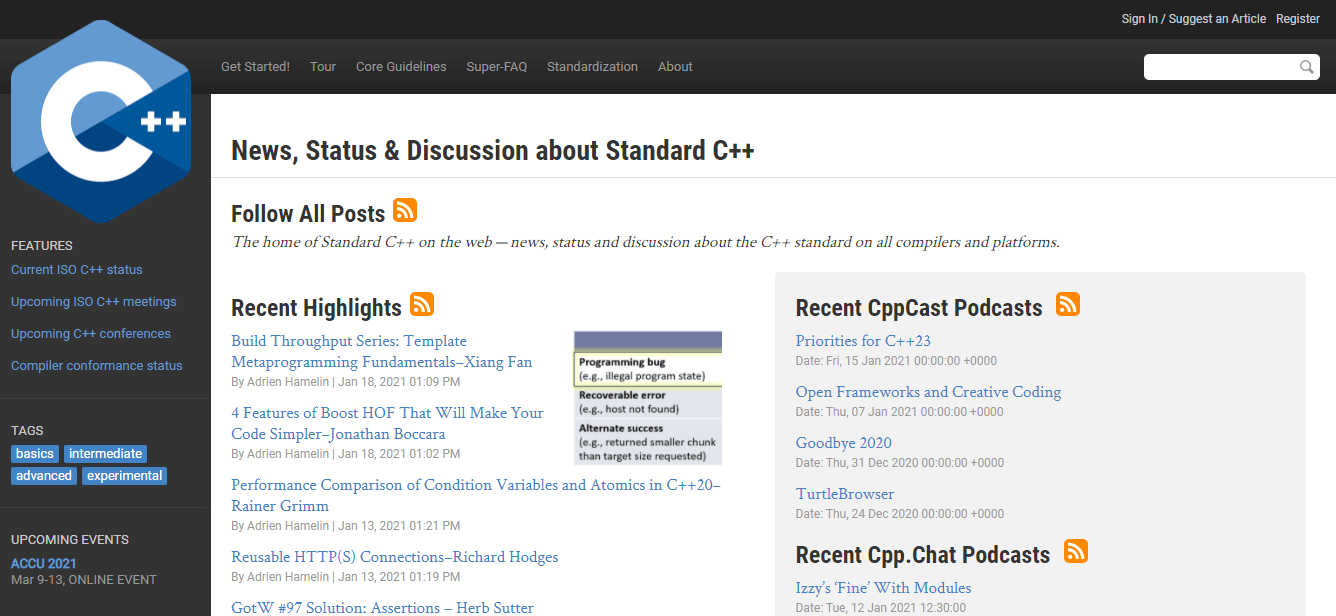Open the Recent Highlights RSS feed icon

(x=422, y=304)
